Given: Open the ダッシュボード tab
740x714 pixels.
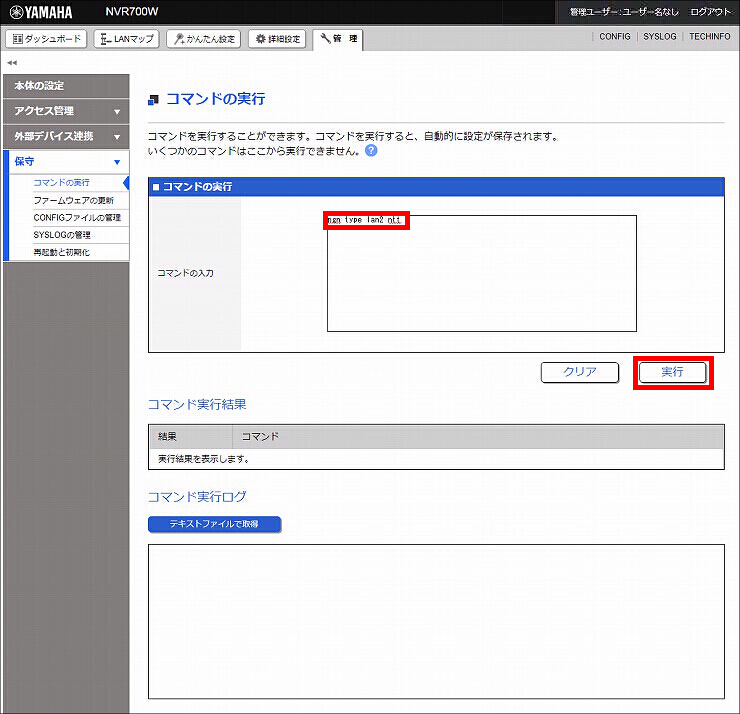Looking at the screenshot, I should (x=46, y=39).
